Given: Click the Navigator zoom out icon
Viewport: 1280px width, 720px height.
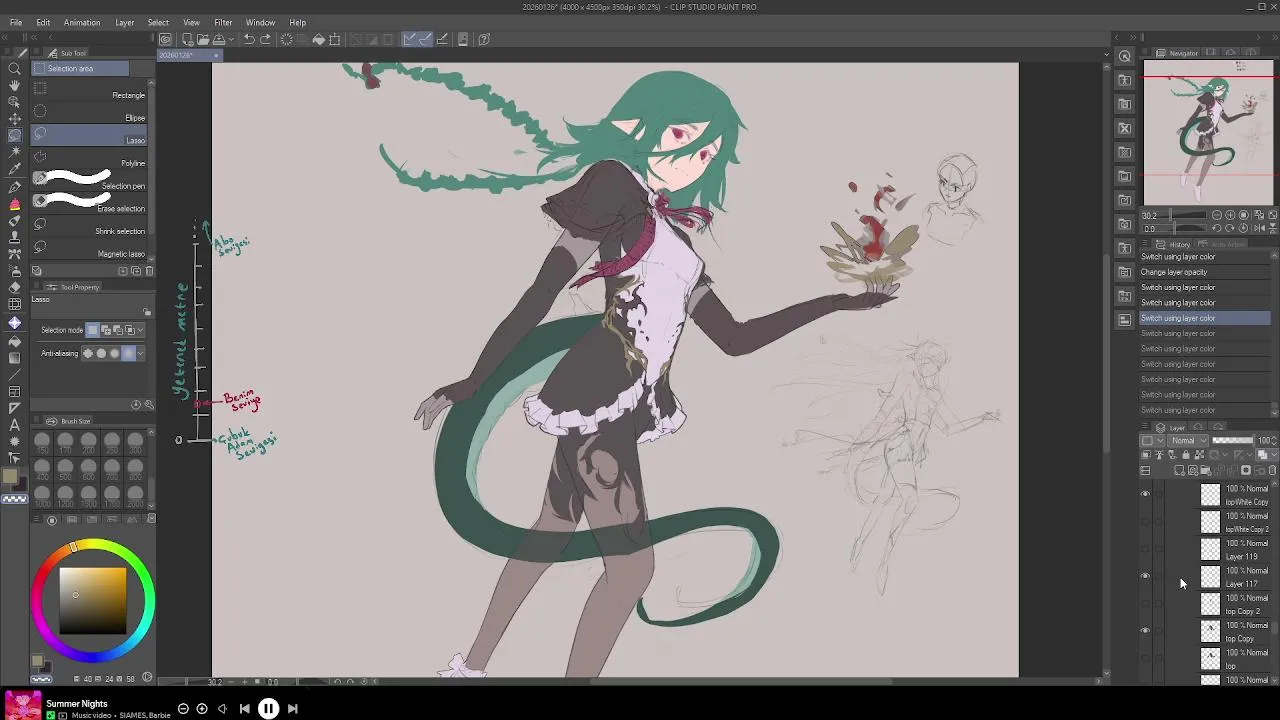Looking at the screenshot, I should [1216, 215].
